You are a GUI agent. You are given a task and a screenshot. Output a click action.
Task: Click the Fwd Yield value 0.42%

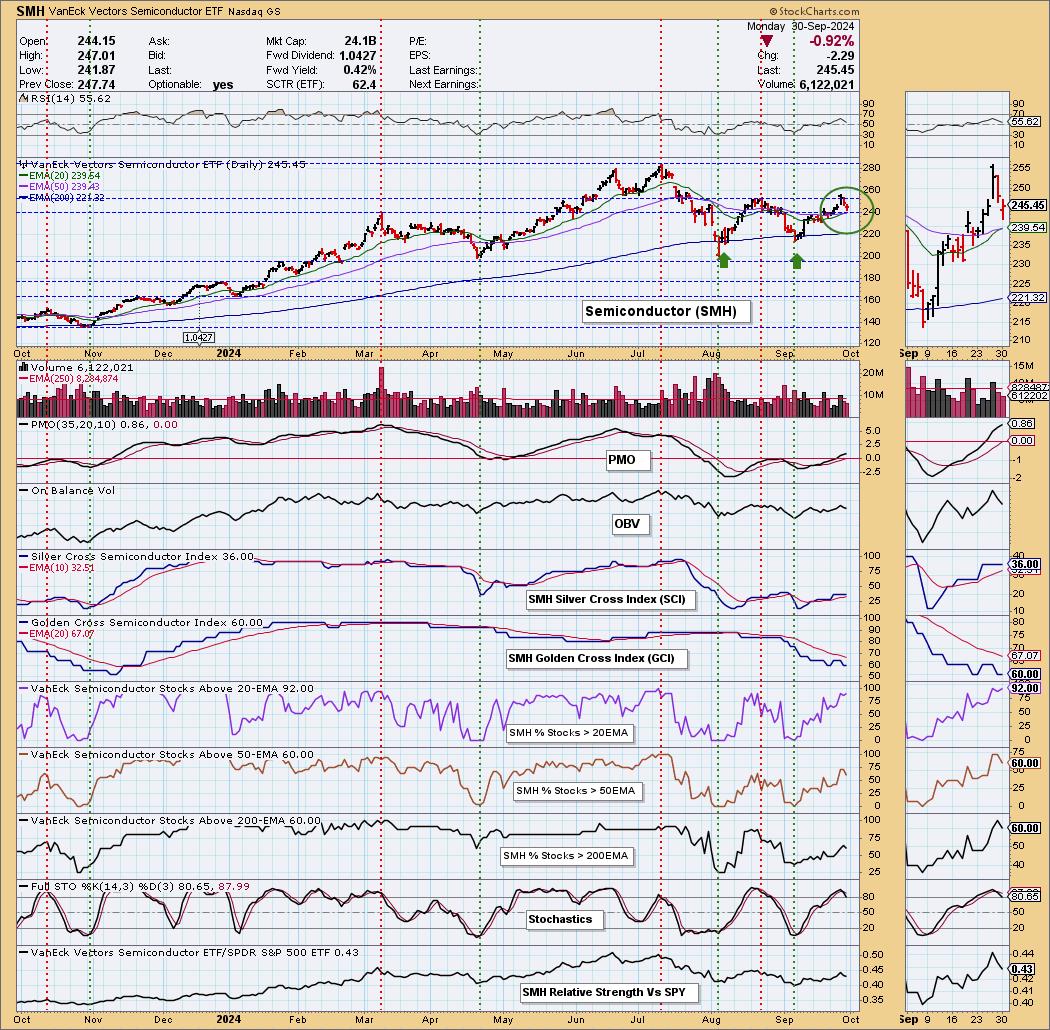tap(360, 70)
